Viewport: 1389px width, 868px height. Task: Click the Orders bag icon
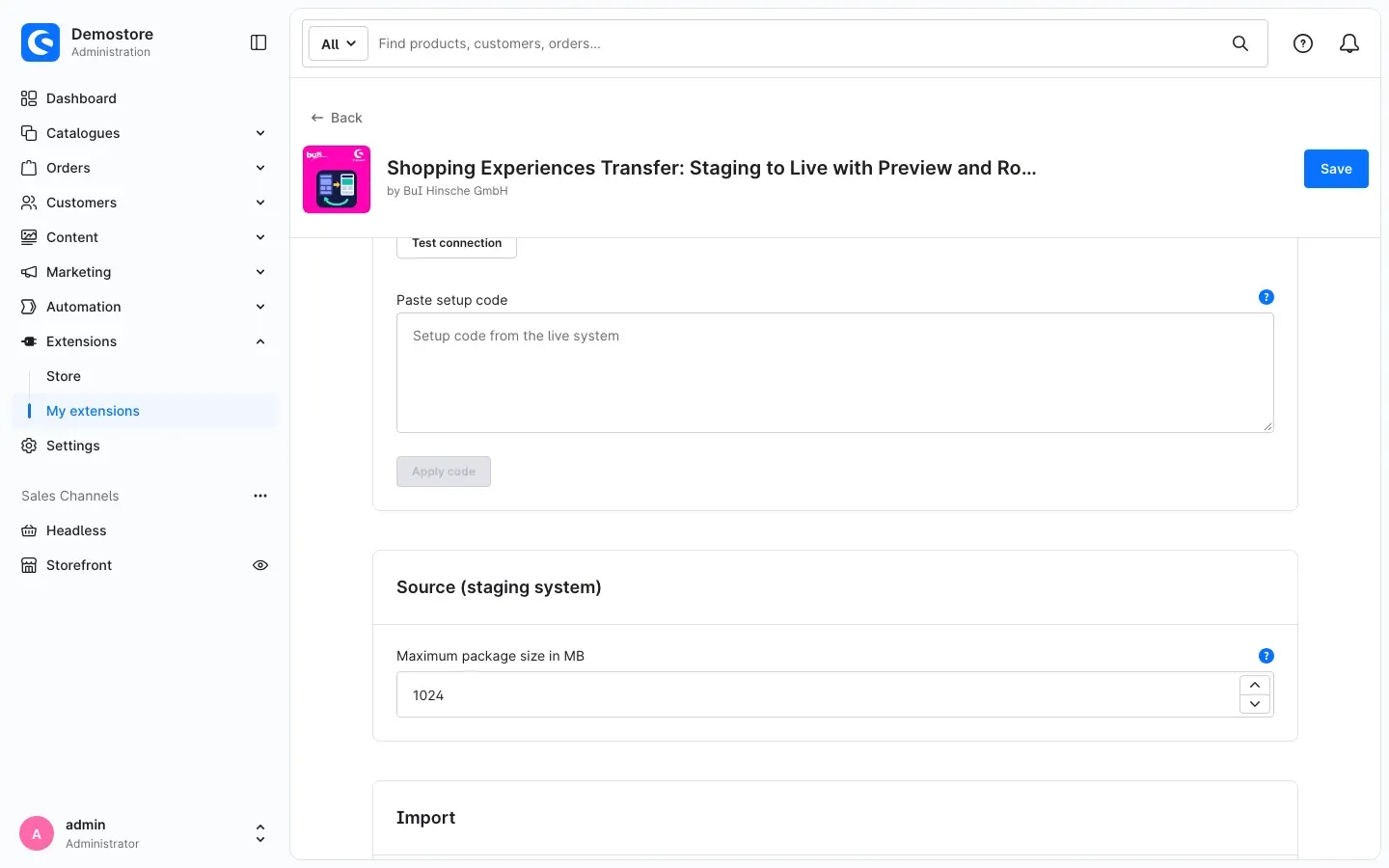pyautogui.click(x=29, y=168)
